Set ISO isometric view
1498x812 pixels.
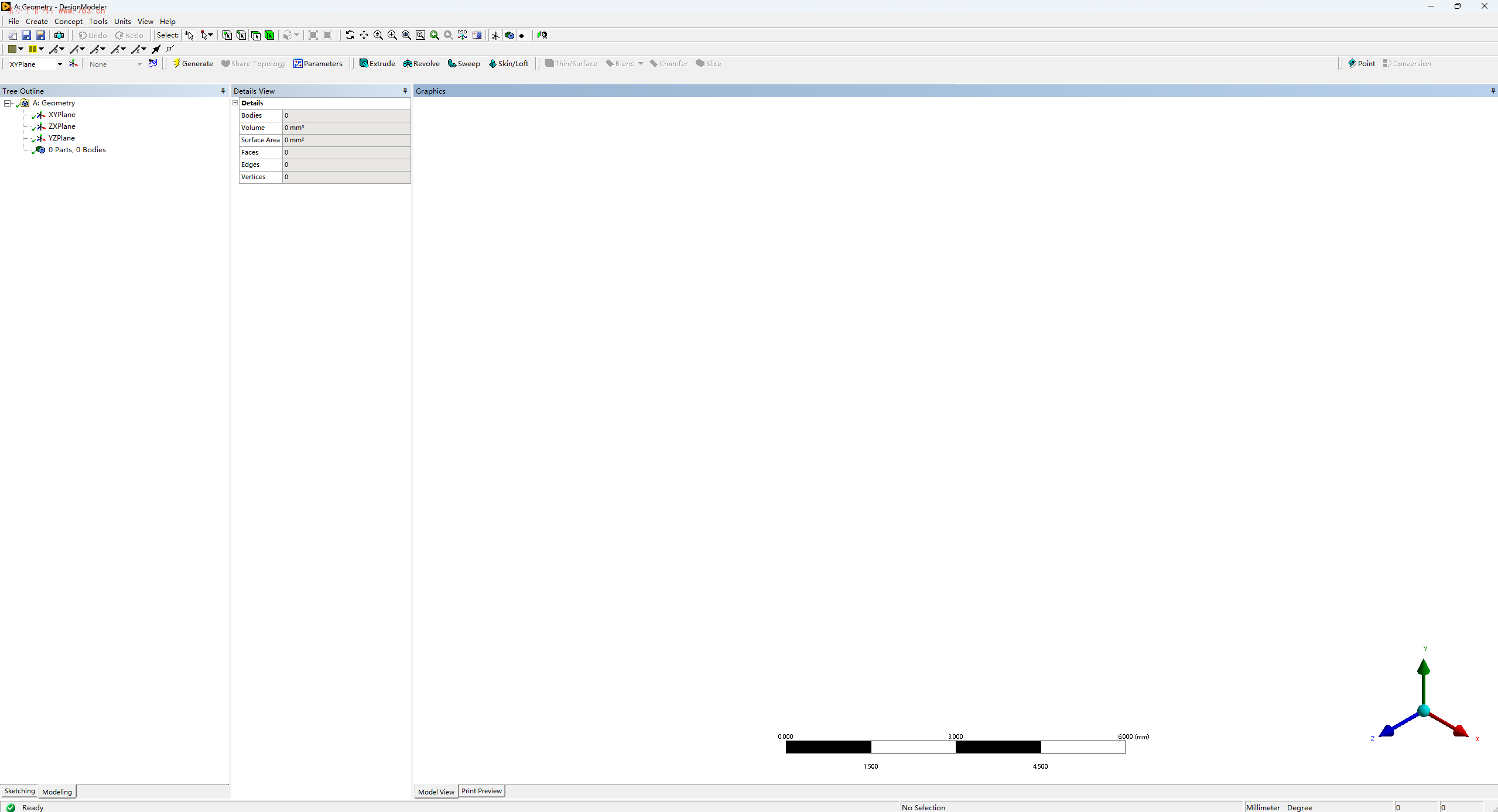[463, 35]
